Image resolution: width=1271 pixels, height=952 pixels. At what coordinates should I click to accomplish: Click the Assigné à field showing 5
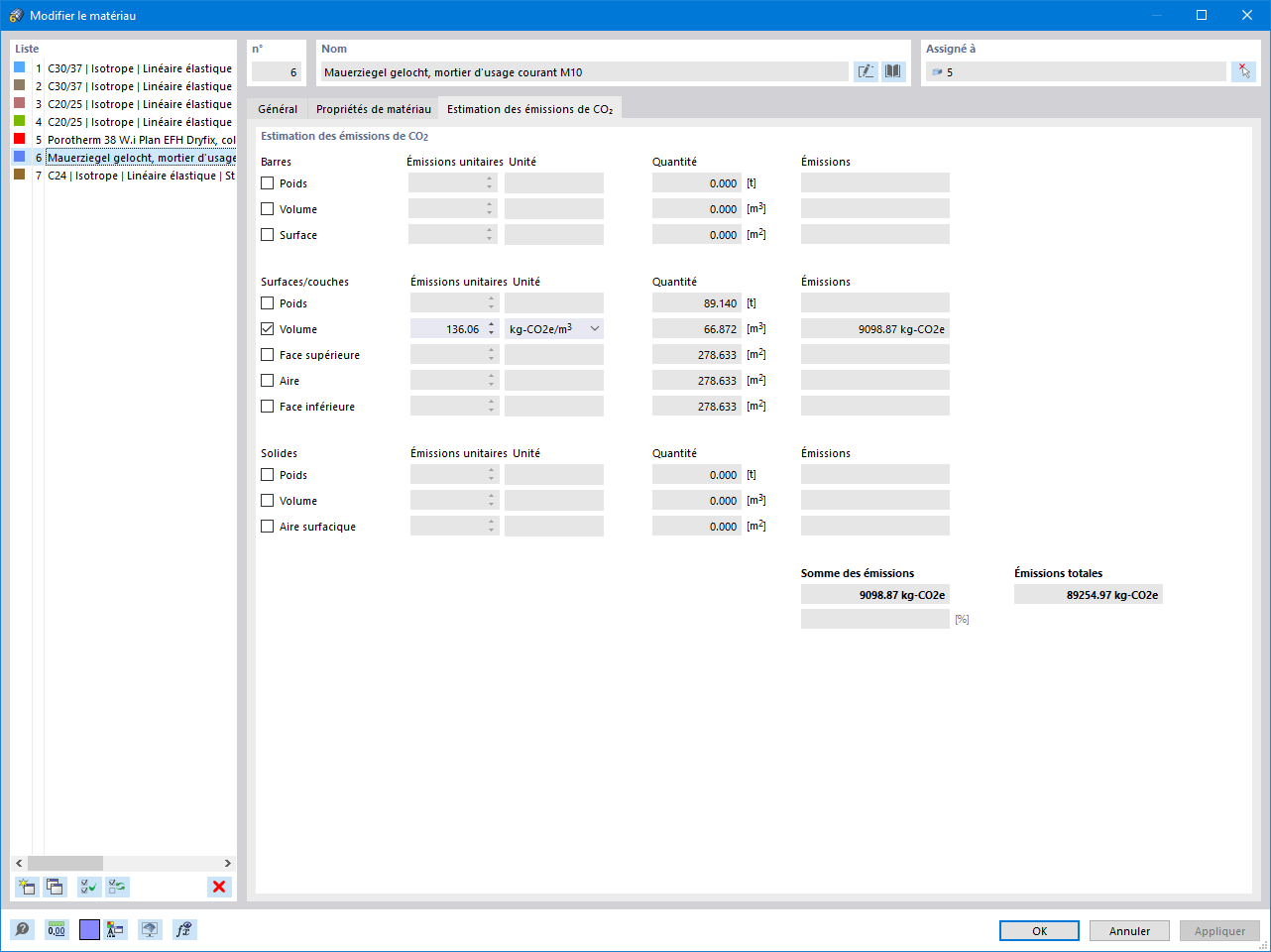point(1076,72)
